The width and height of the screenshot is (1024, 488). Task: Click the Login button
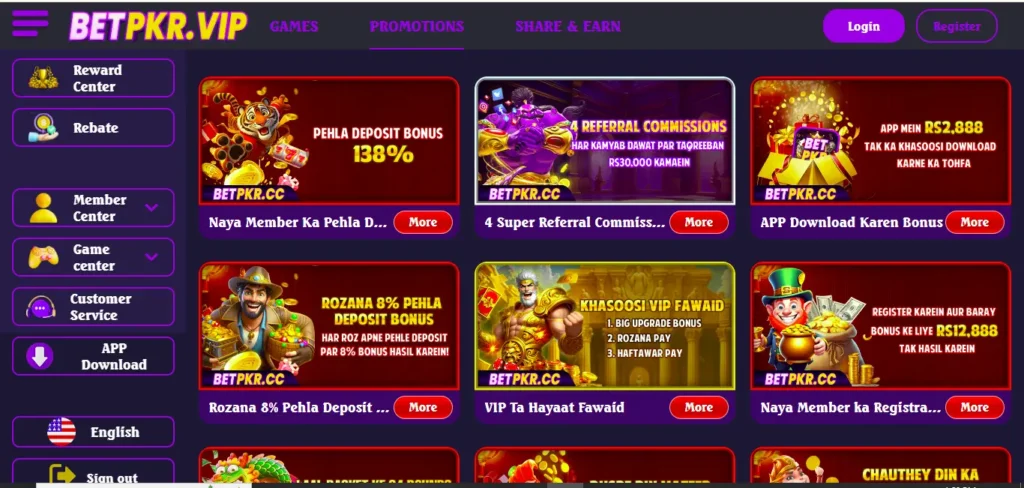point(863,26)
